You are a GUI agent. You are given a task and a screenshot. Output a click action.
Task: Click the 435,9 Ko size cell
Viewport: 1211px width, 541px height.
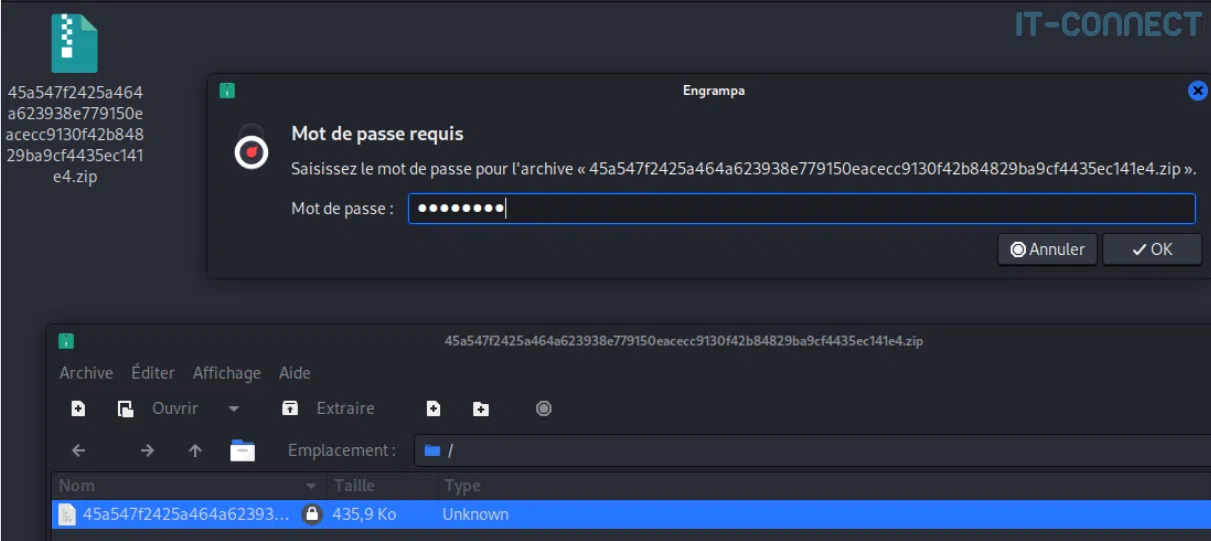pos(365,514)
